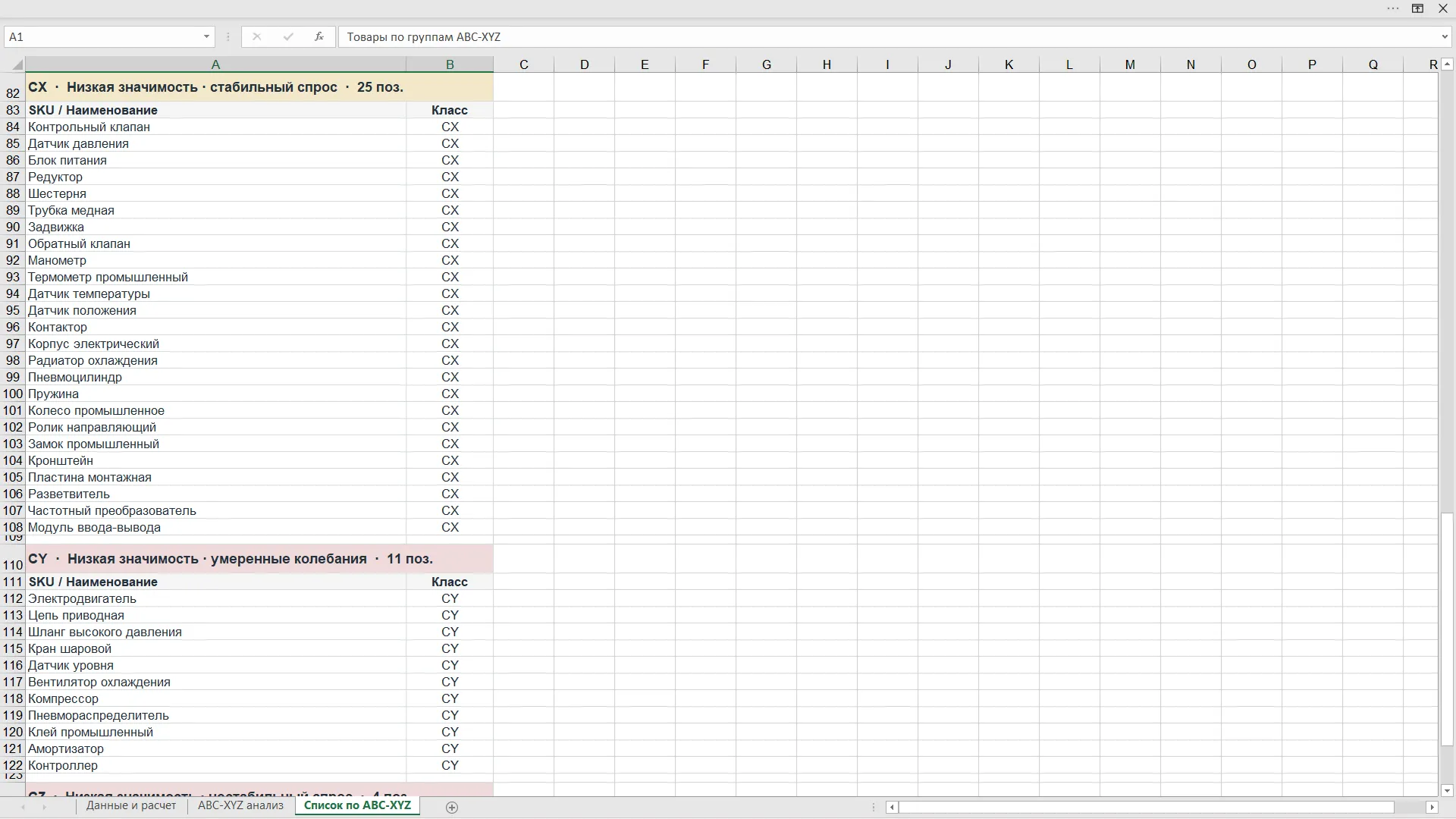Select row 84 header

click(x=13, y=127)
